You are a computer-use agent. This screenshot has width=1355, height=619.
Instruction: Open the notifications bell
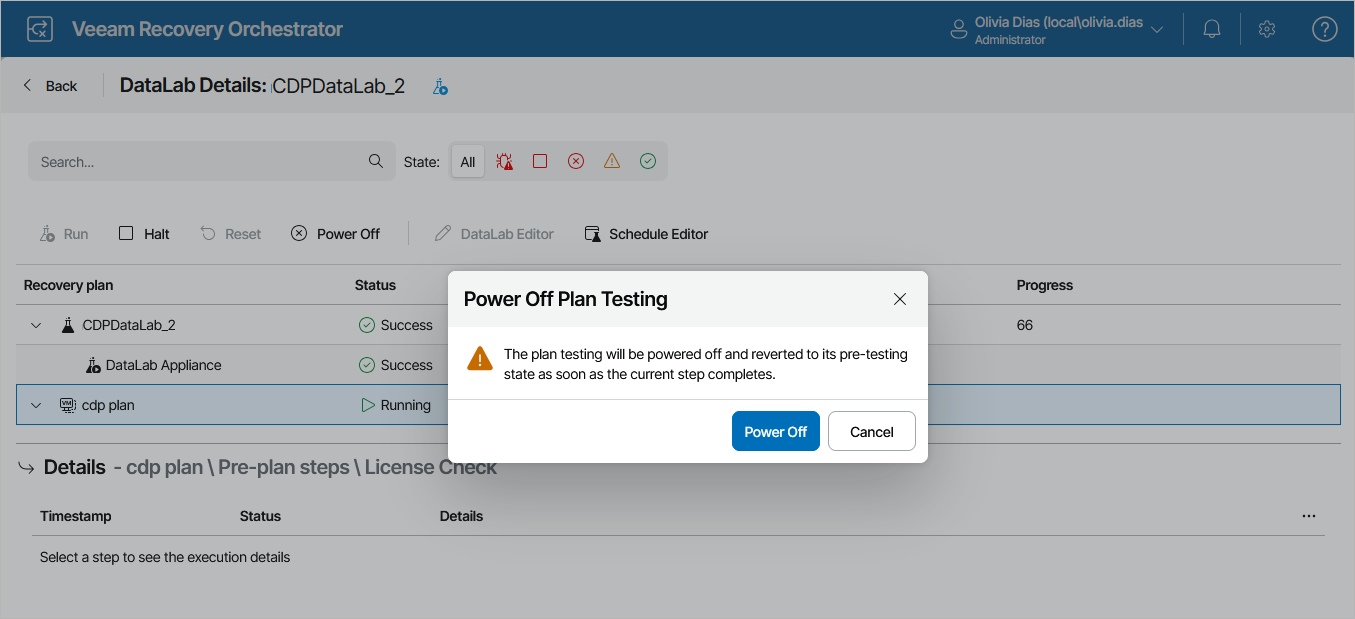[1211, 29]
